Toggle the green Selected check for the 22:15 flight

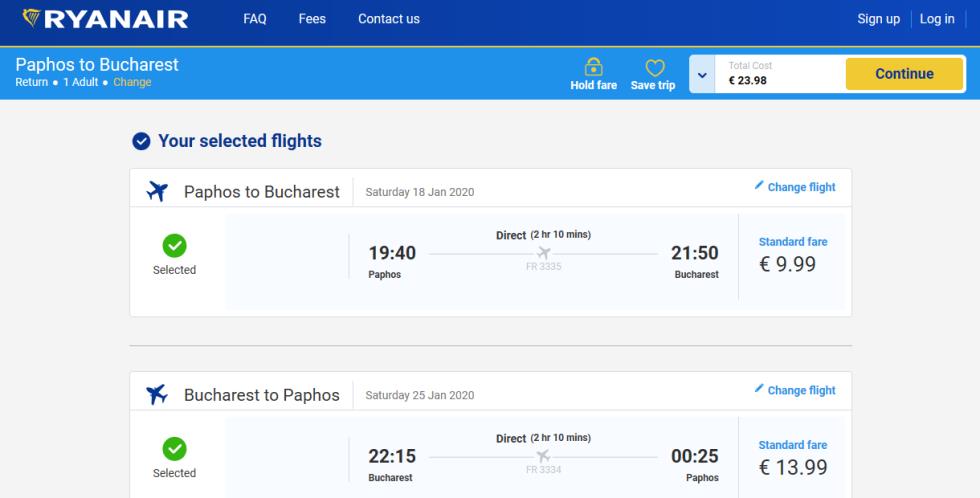(174, 449)
